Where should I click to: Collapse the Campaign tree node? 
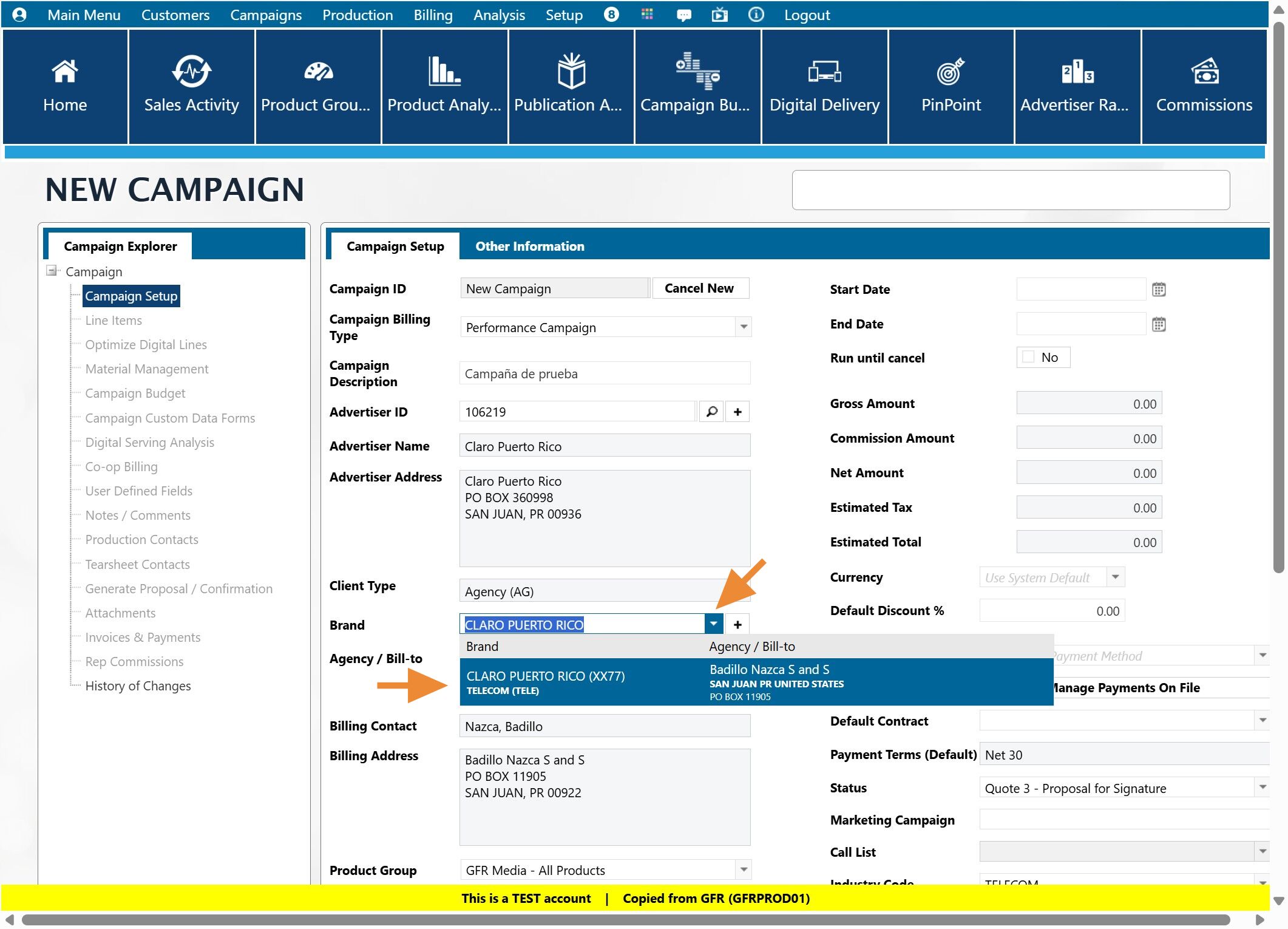click(x=52, y=271)
